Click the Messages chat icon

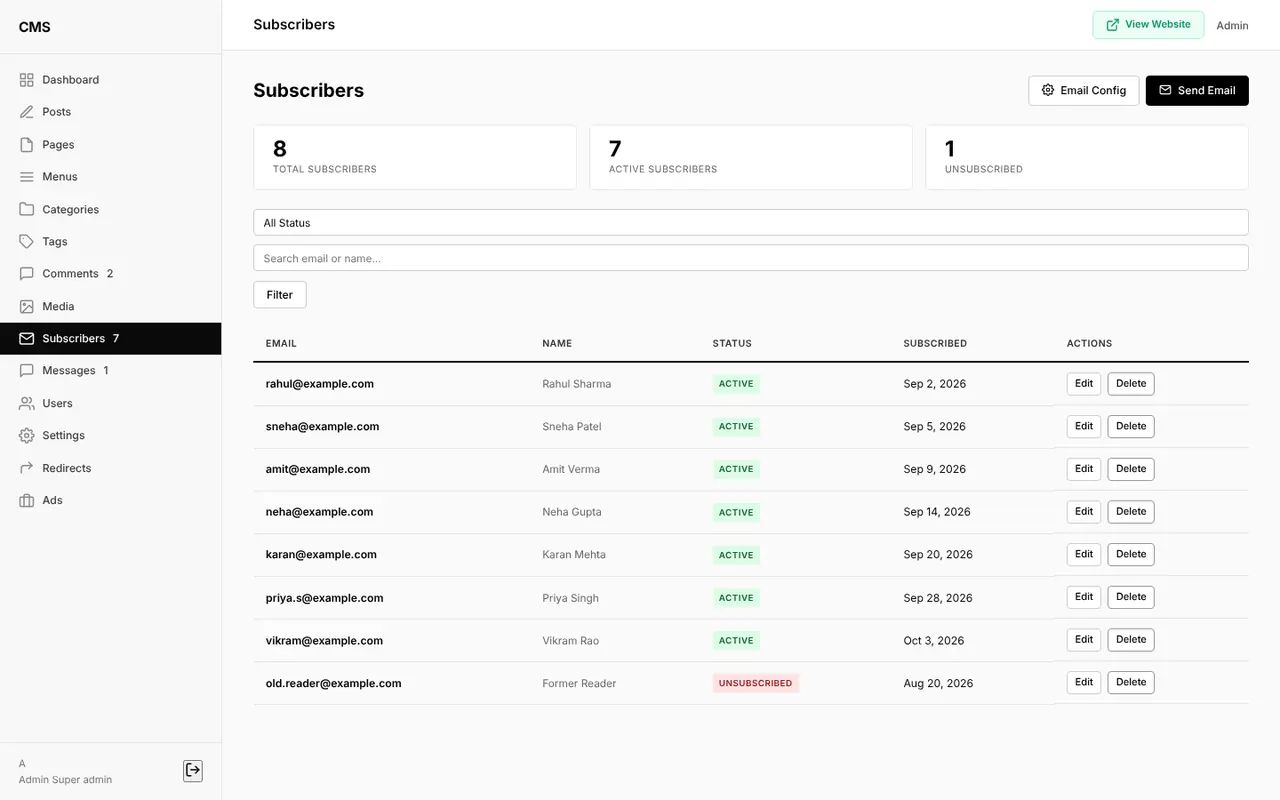click(x=27, y=371)
